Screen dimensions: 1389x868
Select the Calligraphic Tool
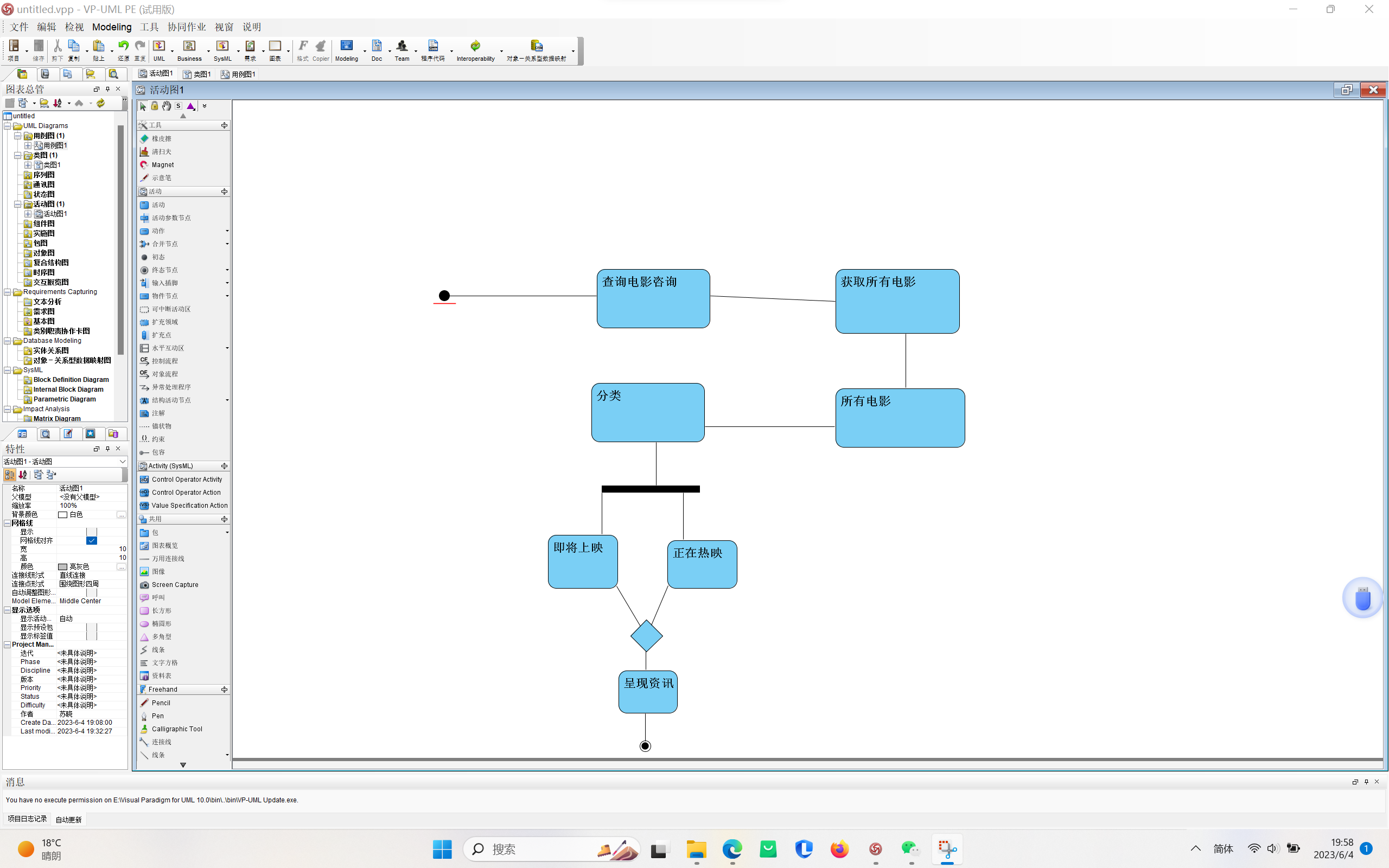[176, 729]
